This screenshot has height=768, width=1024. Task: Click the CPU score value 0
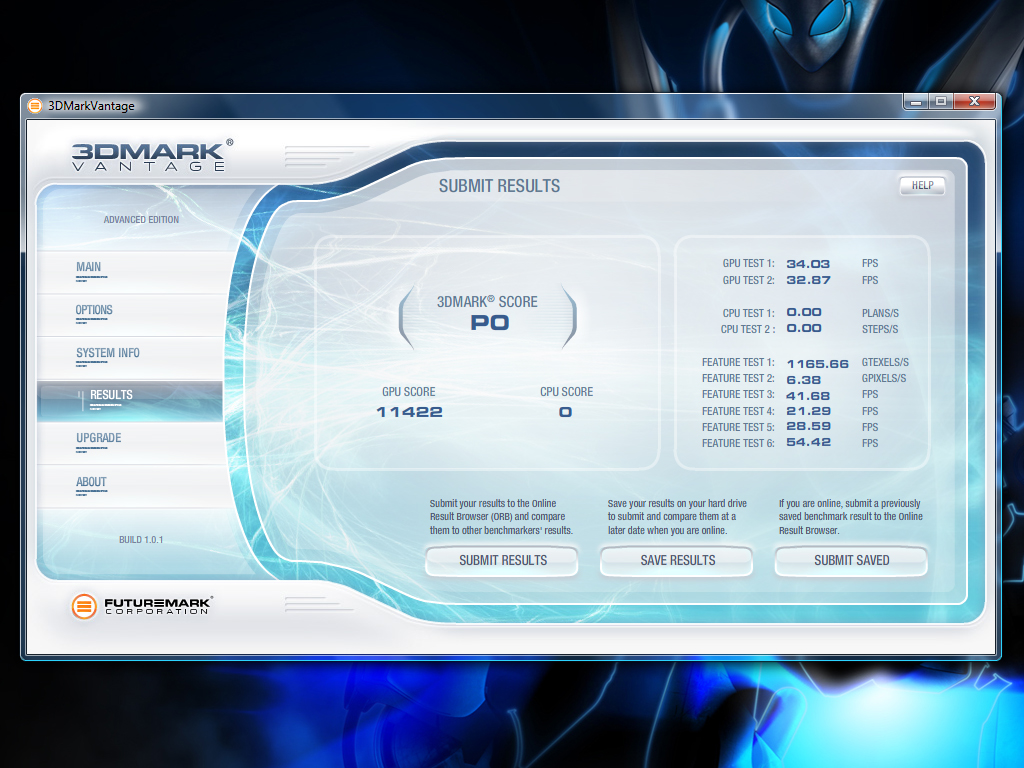click(x=566, y=412)
